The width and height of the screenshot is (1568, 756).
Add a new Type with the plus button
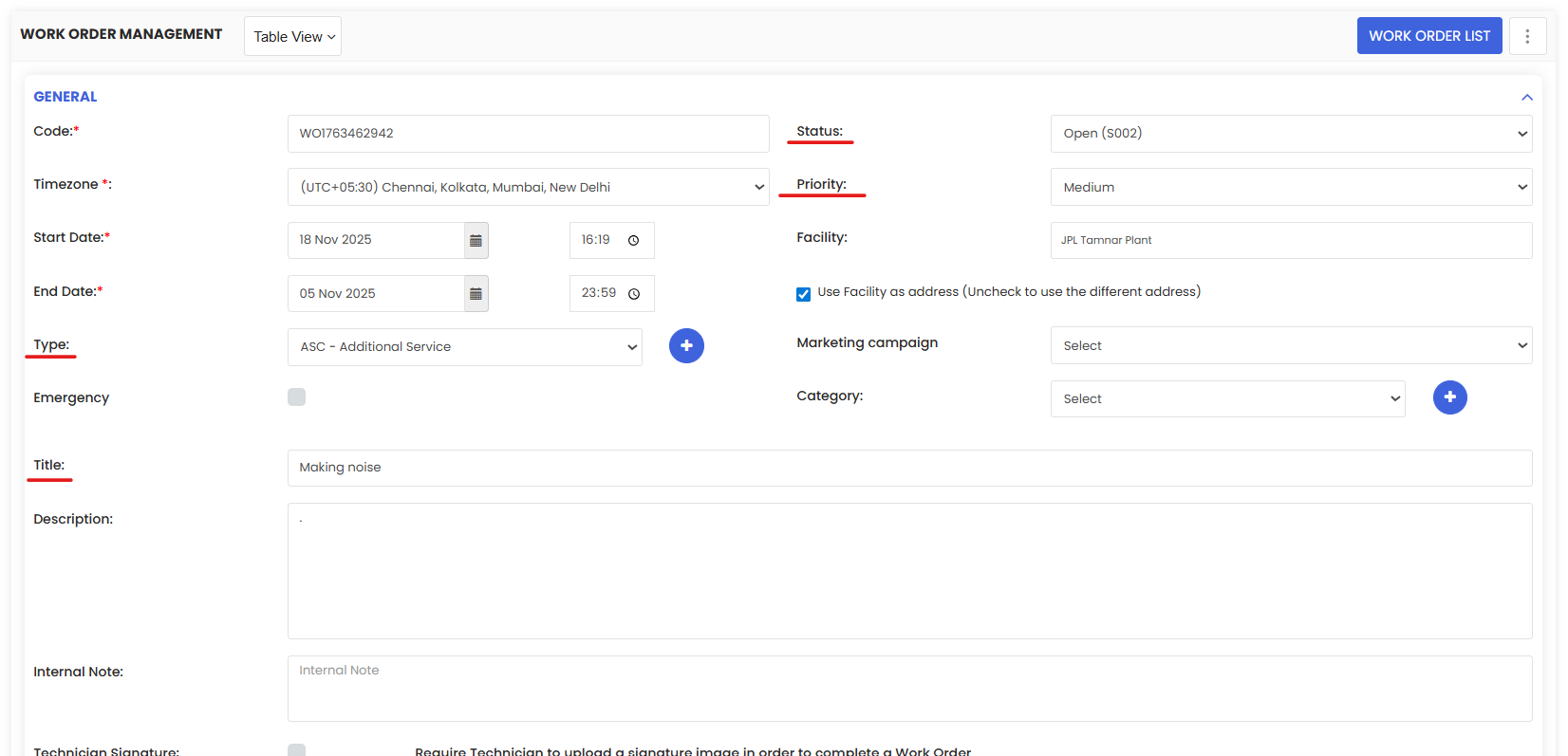click(686, 346)
